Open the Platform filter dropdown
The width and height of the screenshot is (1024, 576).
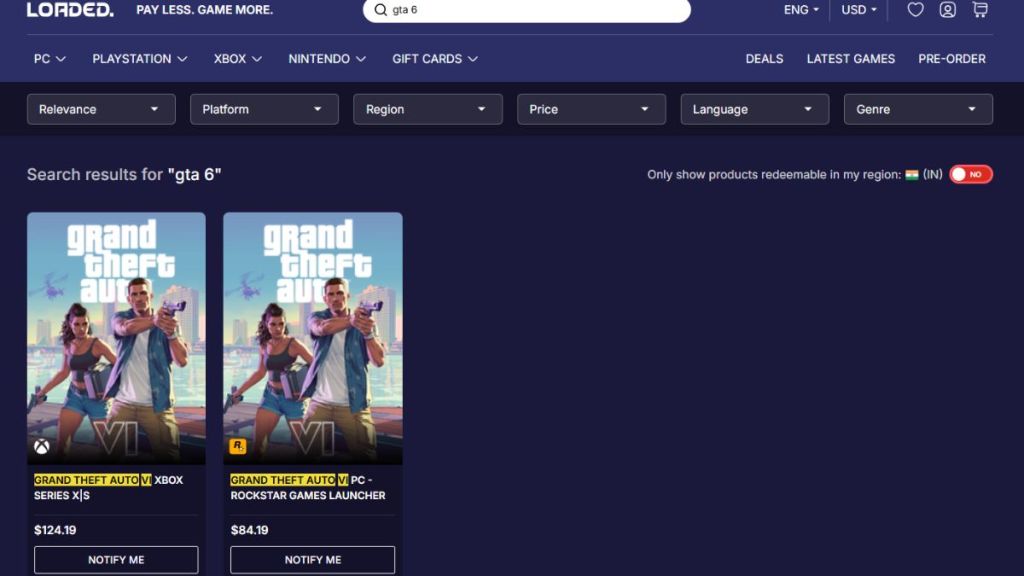263,109
